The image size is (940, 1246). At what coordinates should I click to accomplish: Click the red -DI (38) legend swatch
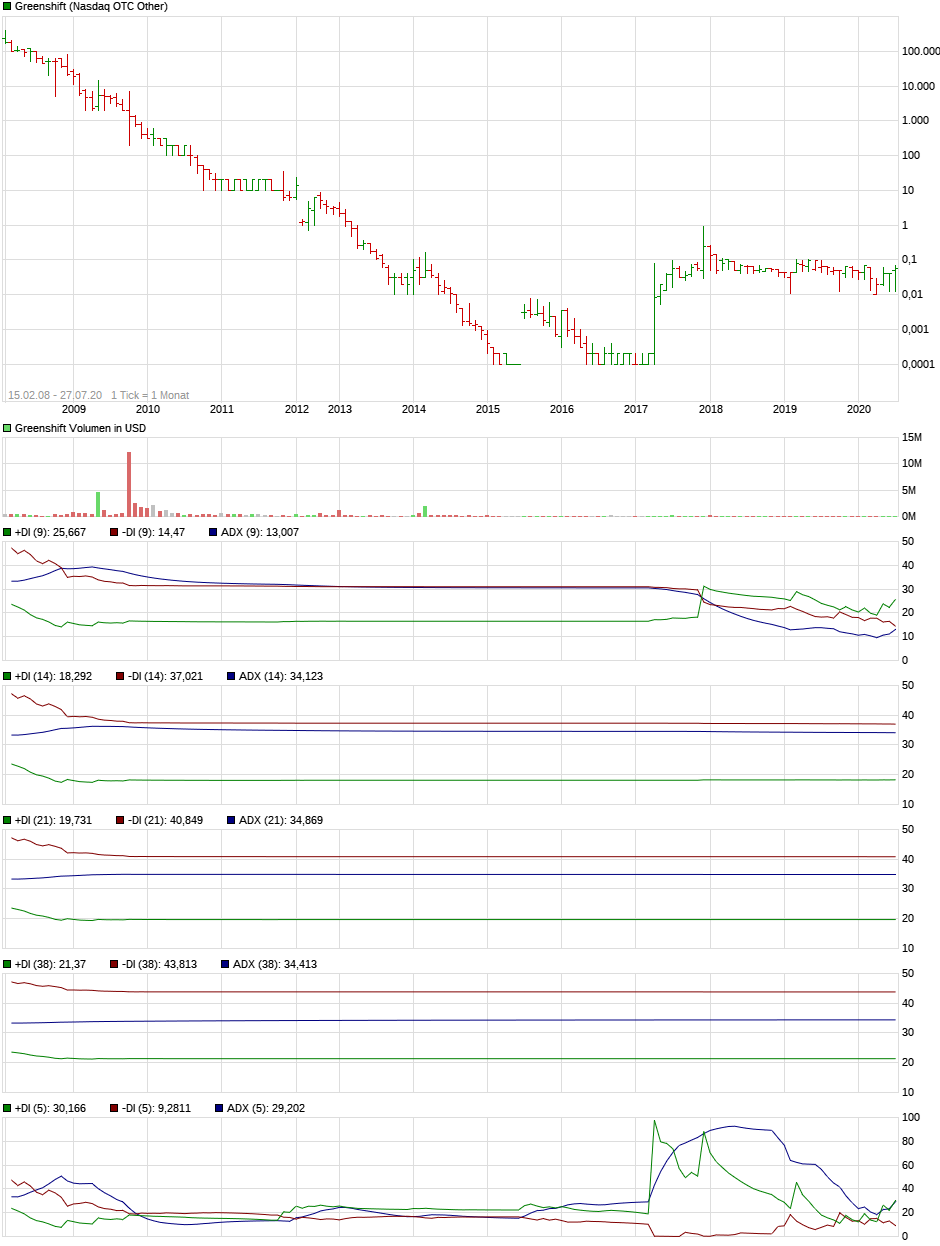(x=114, y=964)
